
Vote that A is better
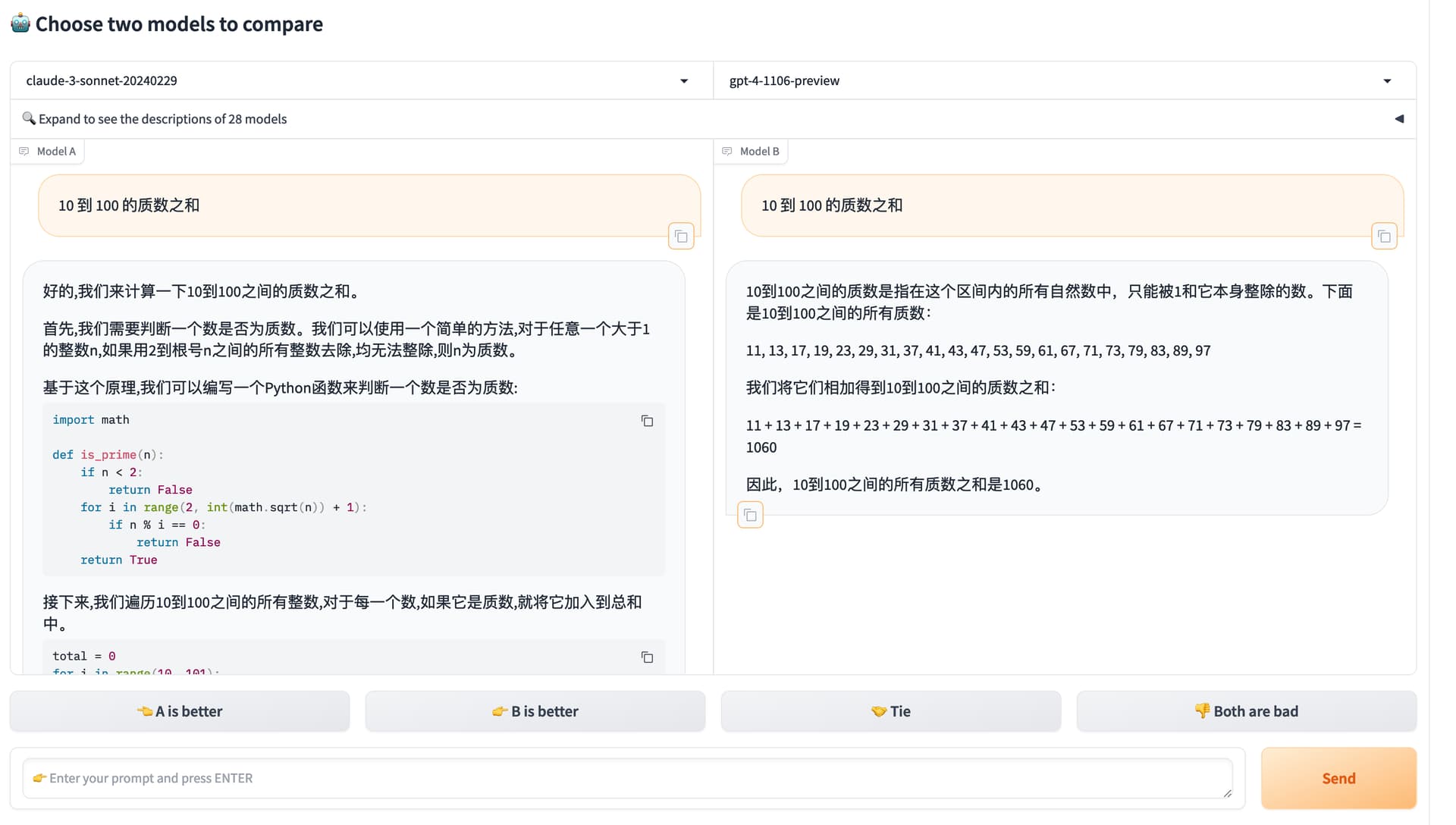(180, 711)
